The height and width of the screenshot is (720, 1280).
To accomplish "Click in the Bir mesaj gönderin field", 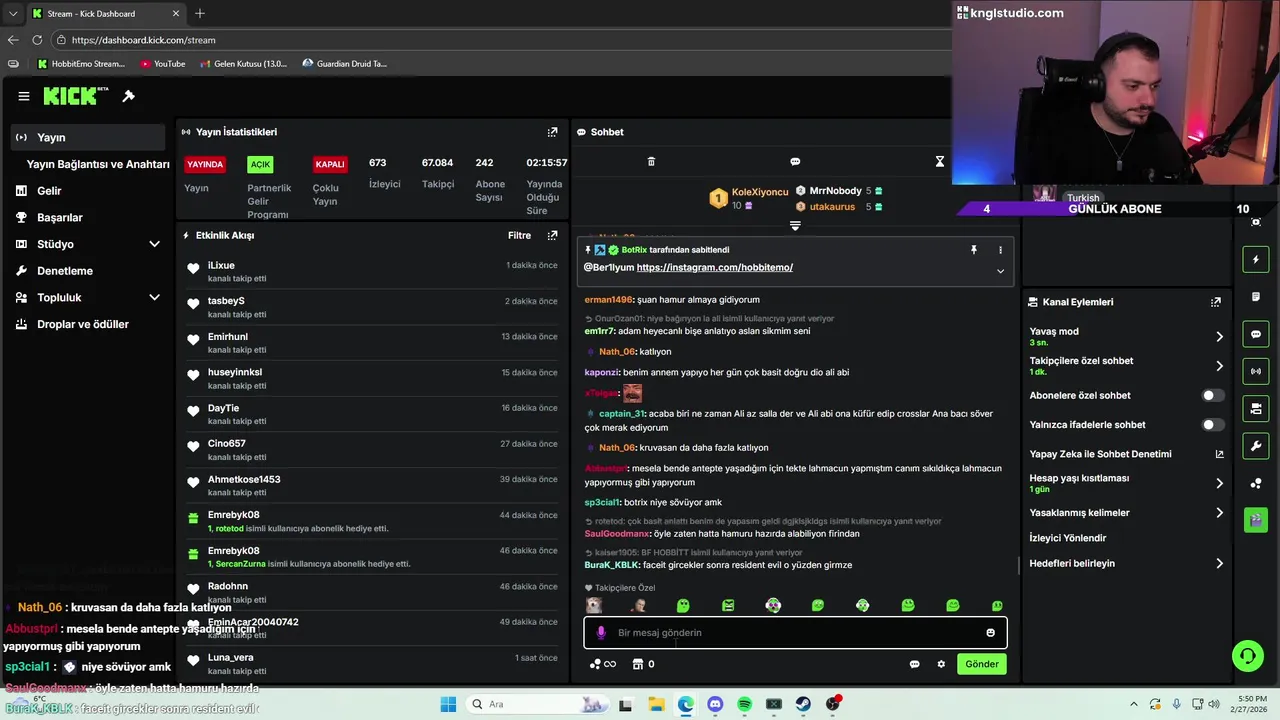I will click(x=795, y=633).
